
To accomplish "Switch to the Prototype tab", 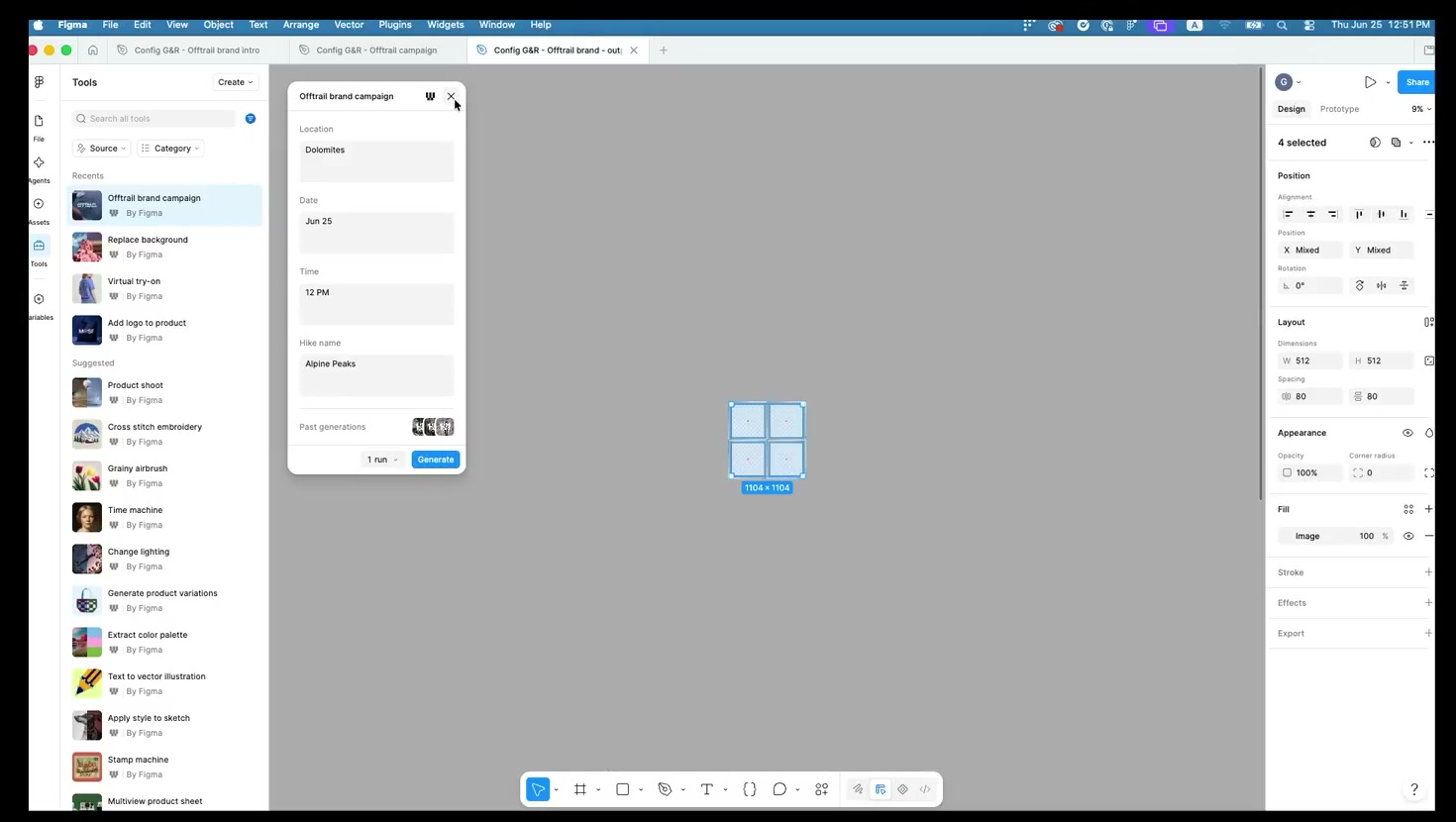I will pos(1339,109).
